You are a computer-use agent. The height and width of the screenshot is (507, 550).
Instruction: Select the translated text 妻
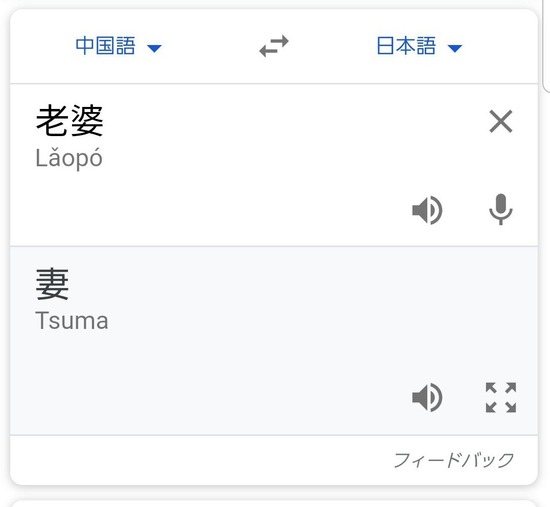[52, 284]
